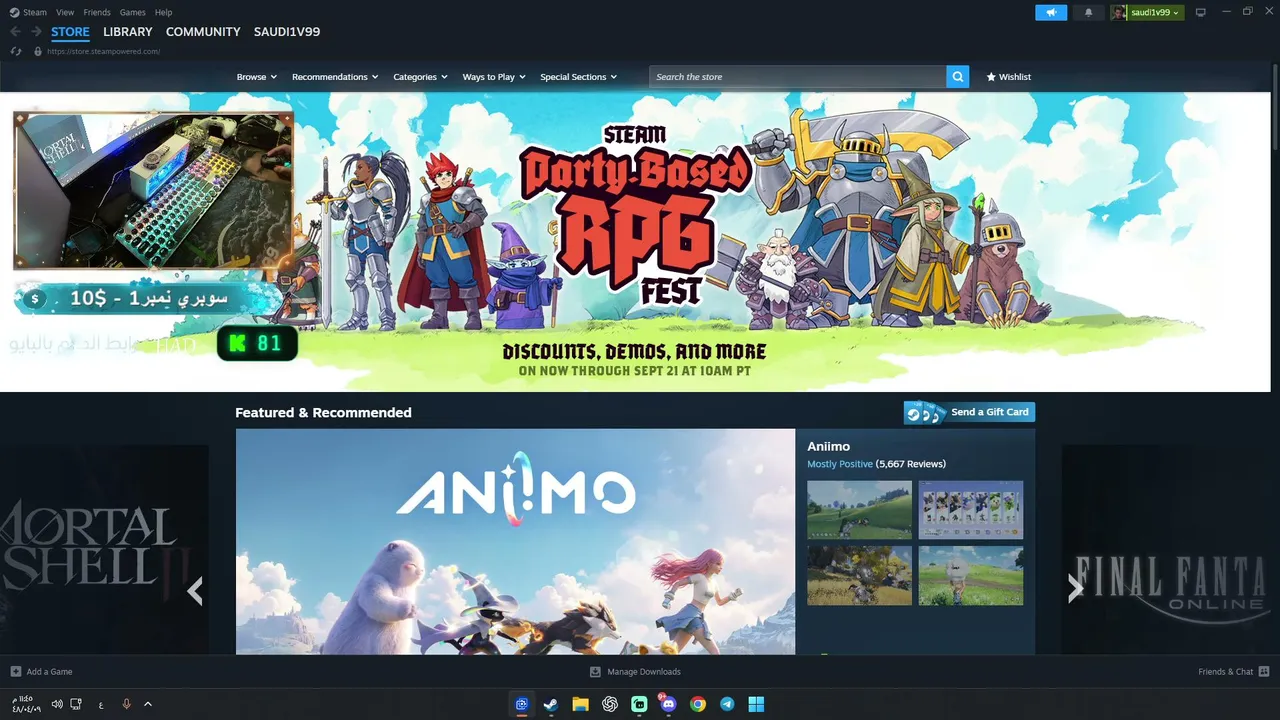Image resolution: width=1280 pixels, height=720 pixels.
Task: Open the Games menu
Action: (133, 12)
